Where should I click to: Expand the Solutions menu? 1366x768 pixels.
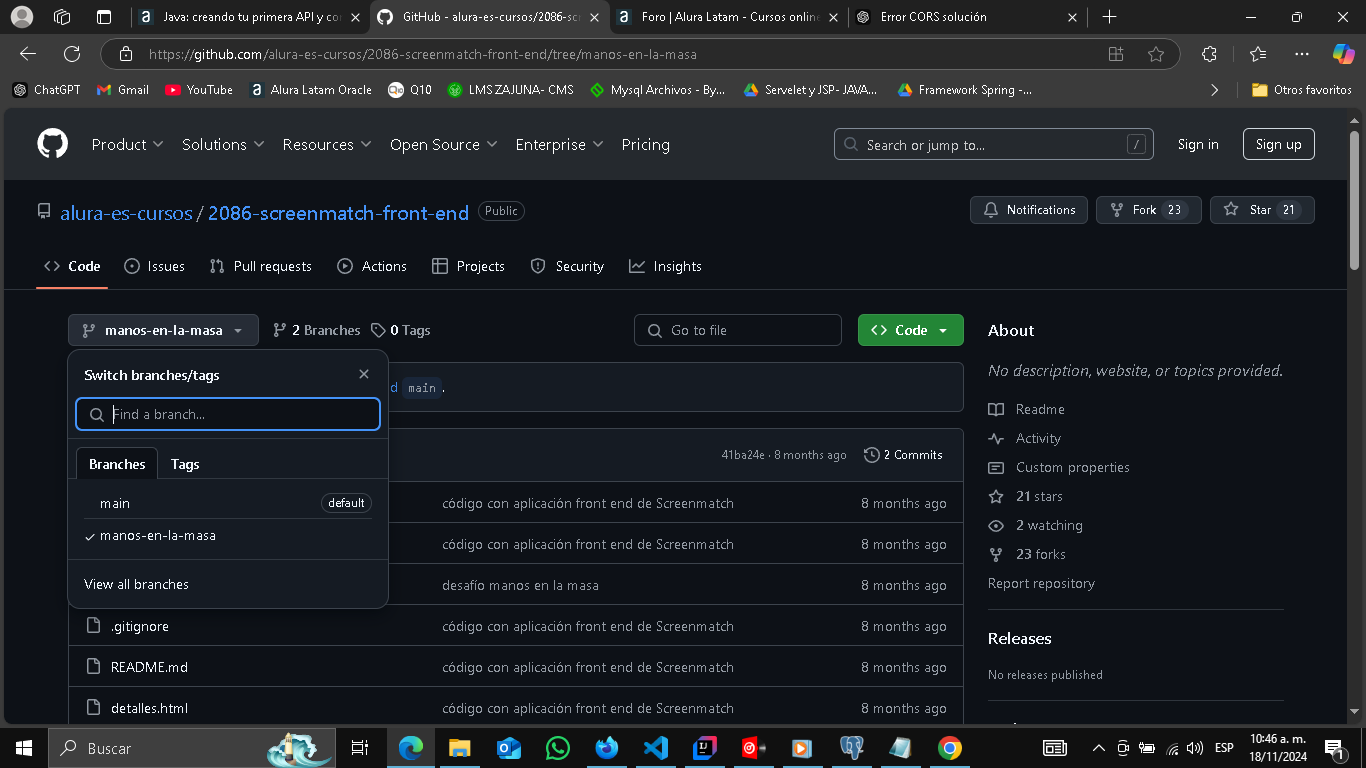(223, 145)
